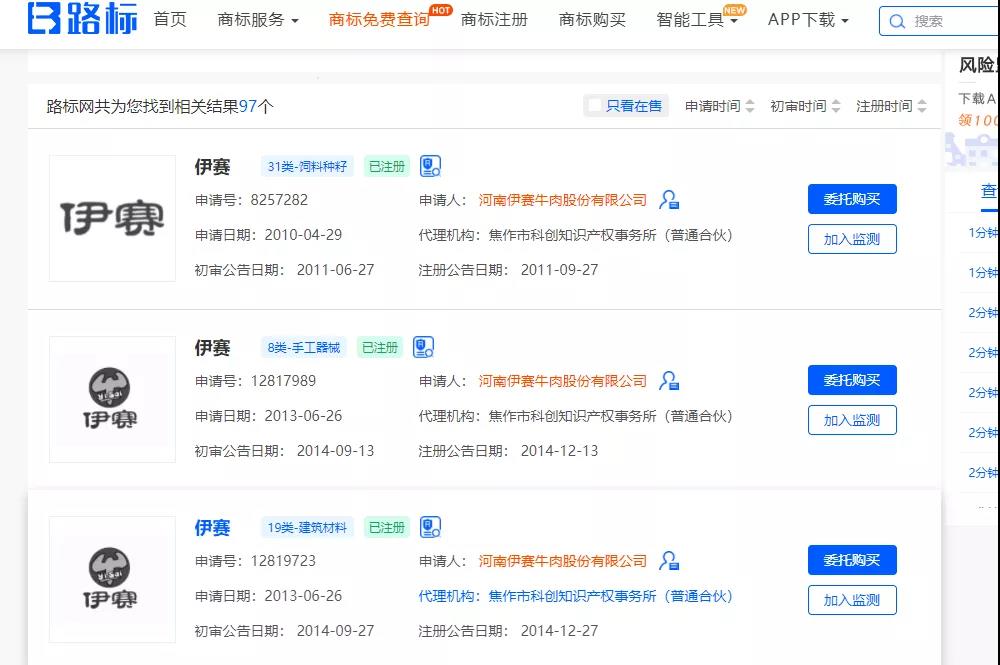The width and height of the screenshot is (1000, 665).
Task: Click the search magnifier icon
Action: tap(897, 22)
